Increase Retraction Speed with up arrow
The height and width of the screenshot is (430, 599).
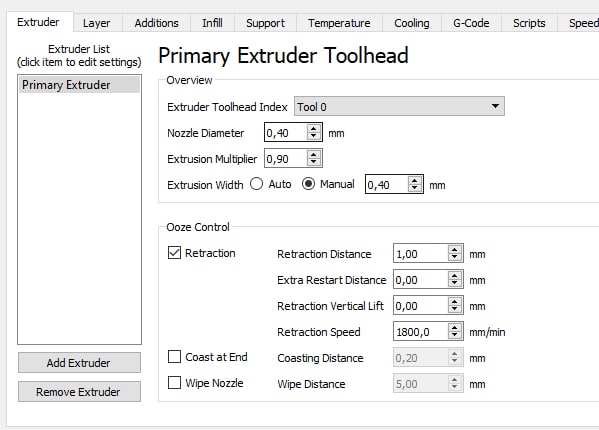455,327
